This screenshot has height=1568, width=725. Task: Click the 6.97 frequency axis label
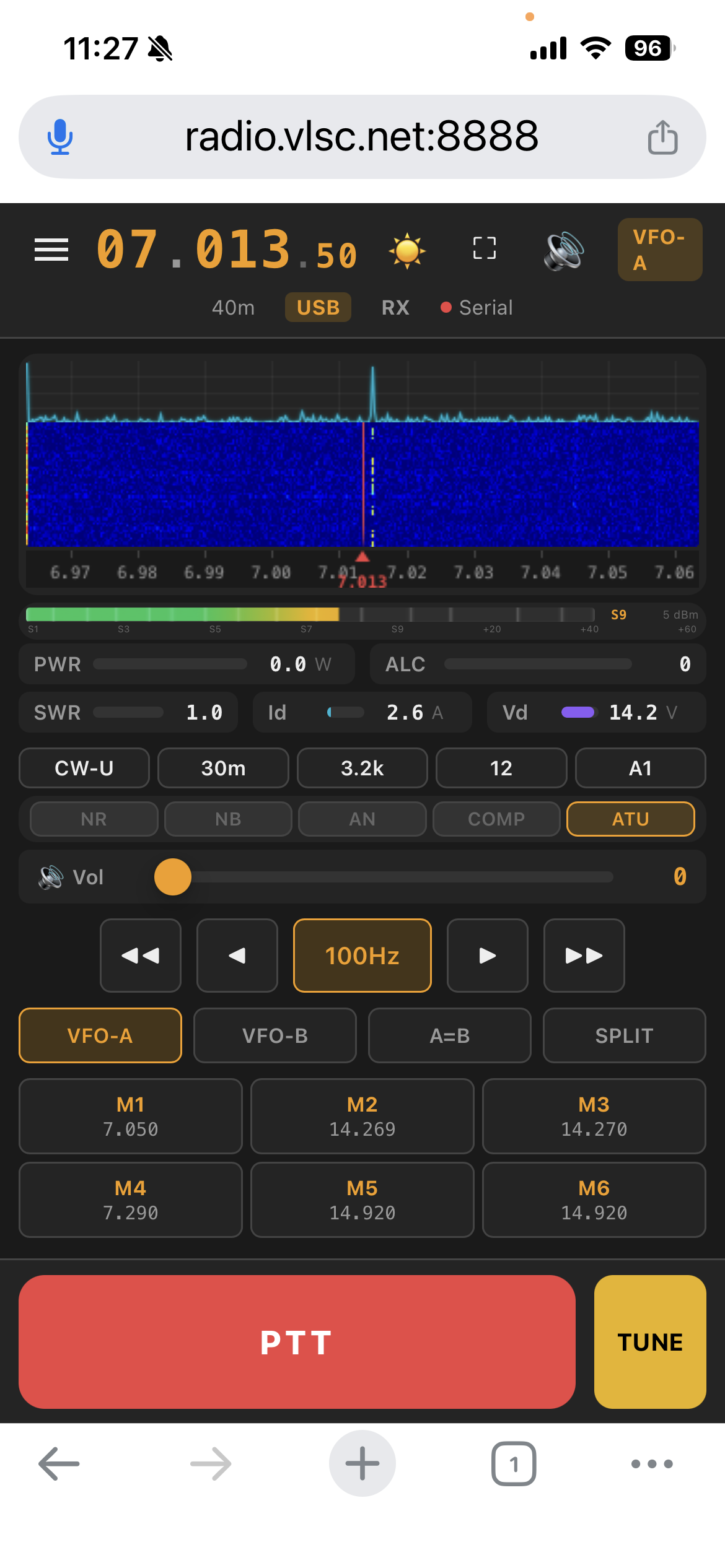click(70, 572)
